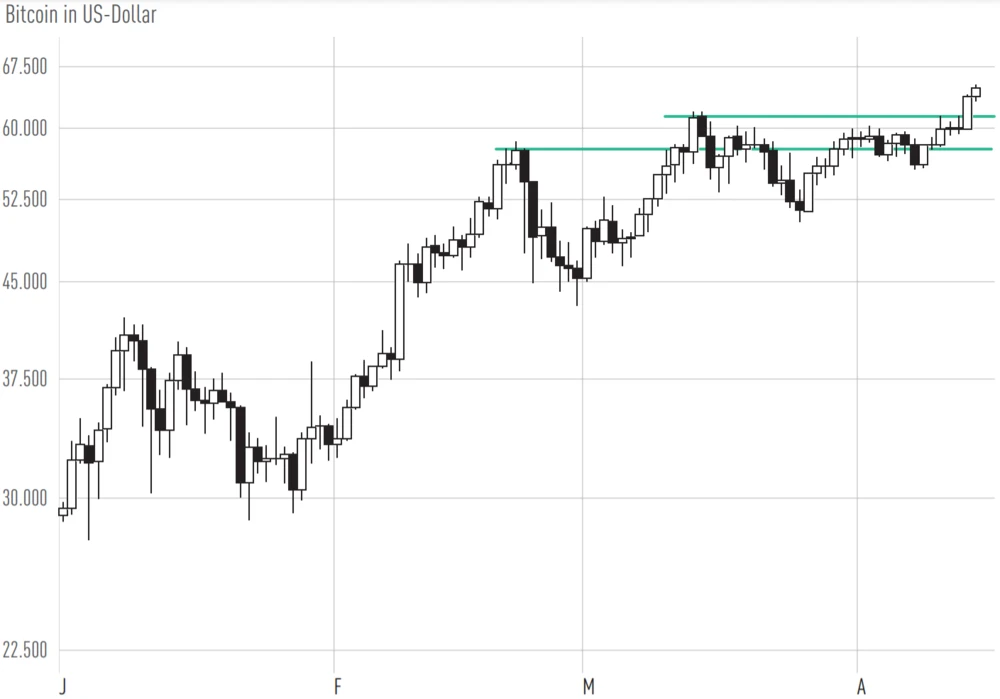Click the "M" month label on time axis
The height and width of the screenshot is (699, 1000).
(589, 686)
